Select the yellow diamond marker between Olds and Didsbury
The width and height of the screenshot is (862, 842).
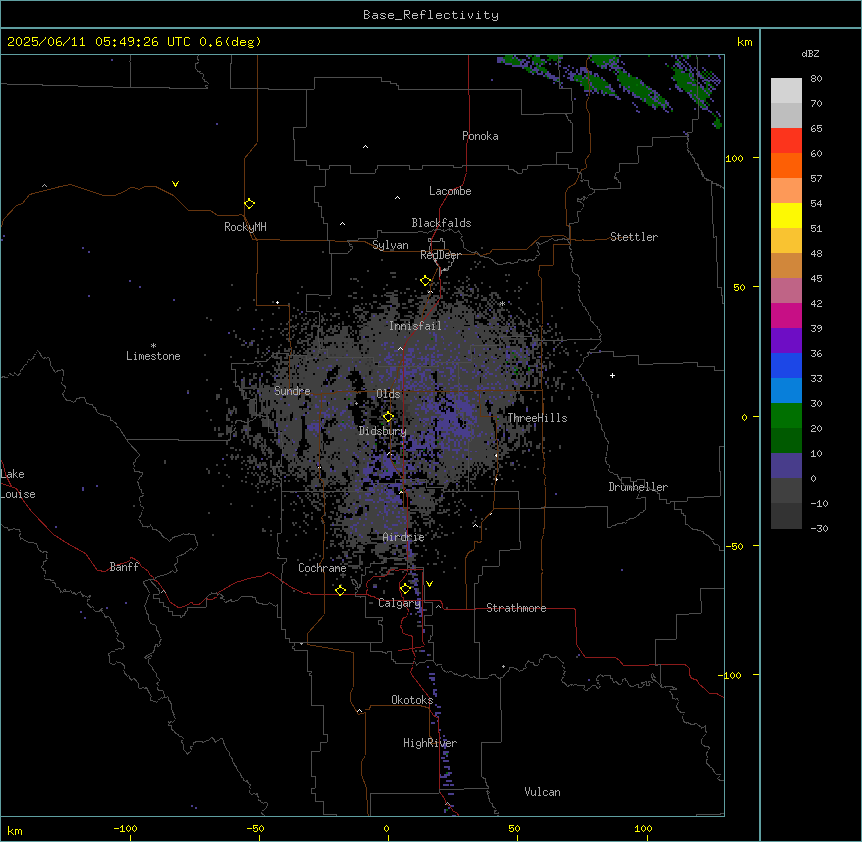[388, 417]
